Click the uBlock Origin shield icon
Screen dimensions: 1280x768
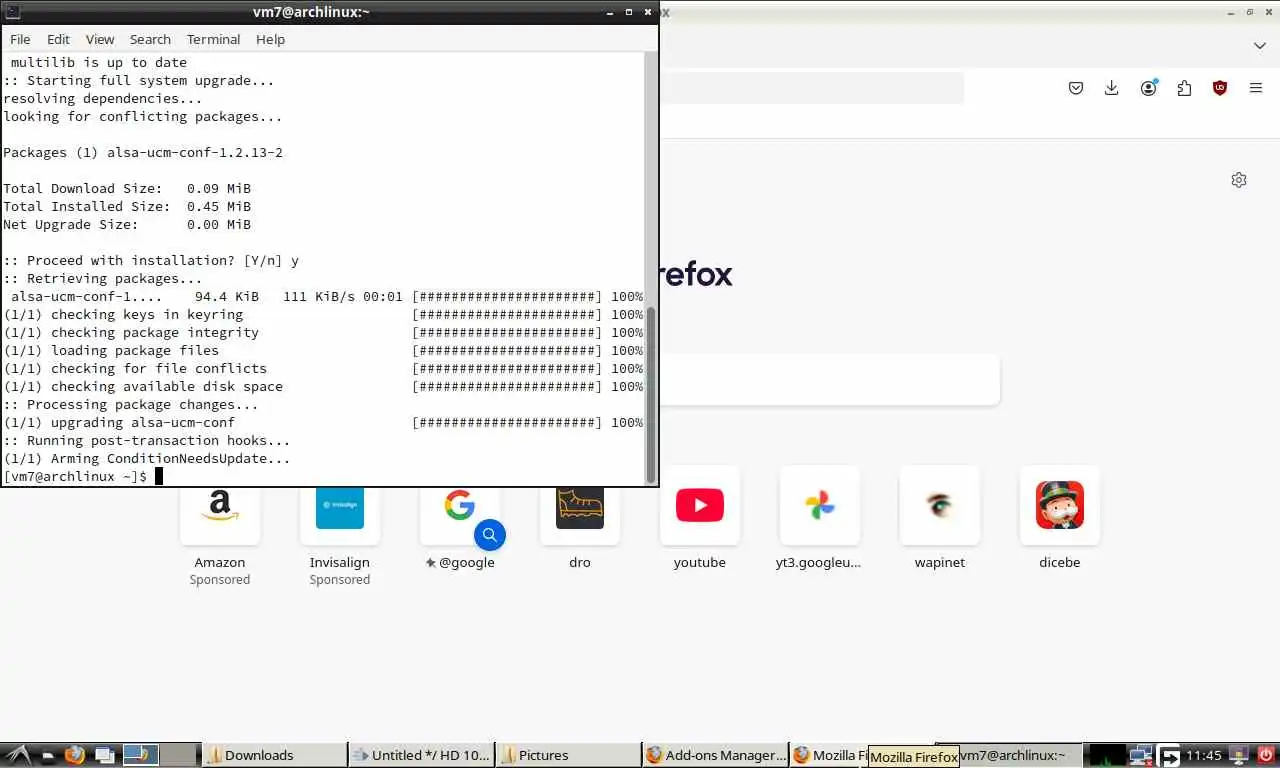pyautogui.click(x=1220, y=88)
